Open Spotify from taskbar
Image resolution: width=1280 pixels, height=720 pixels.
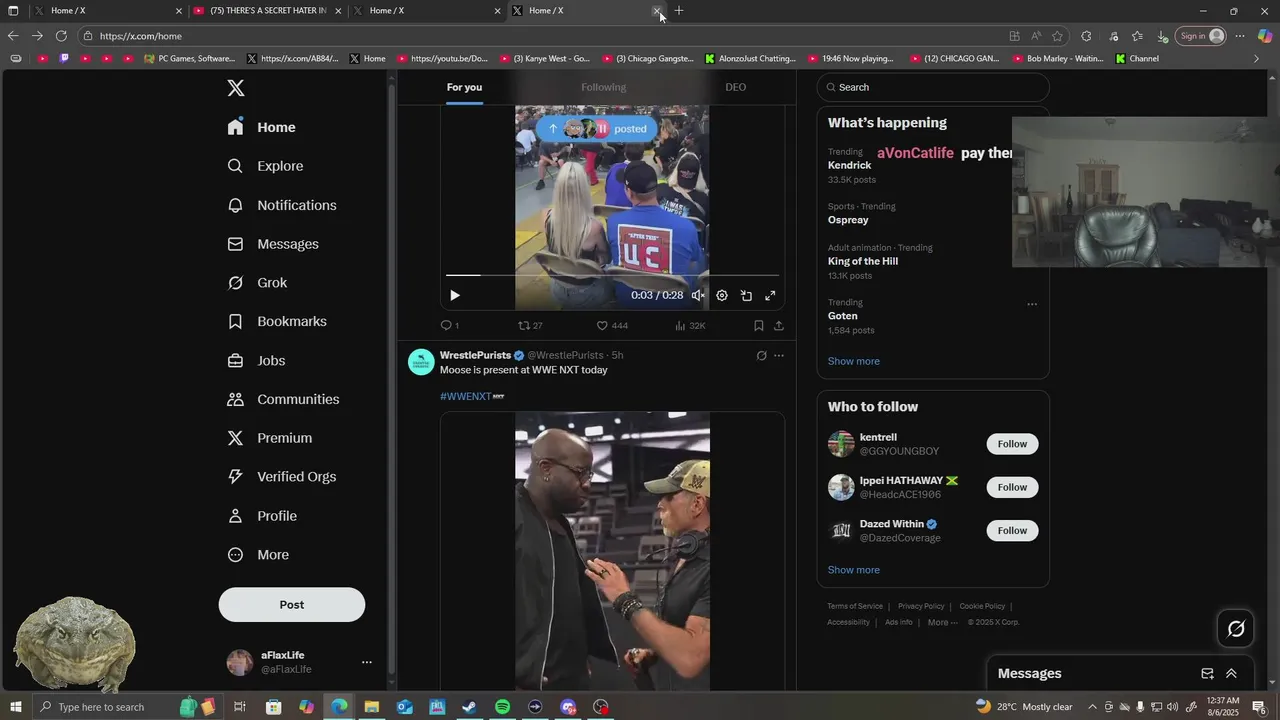click(502, 707)
